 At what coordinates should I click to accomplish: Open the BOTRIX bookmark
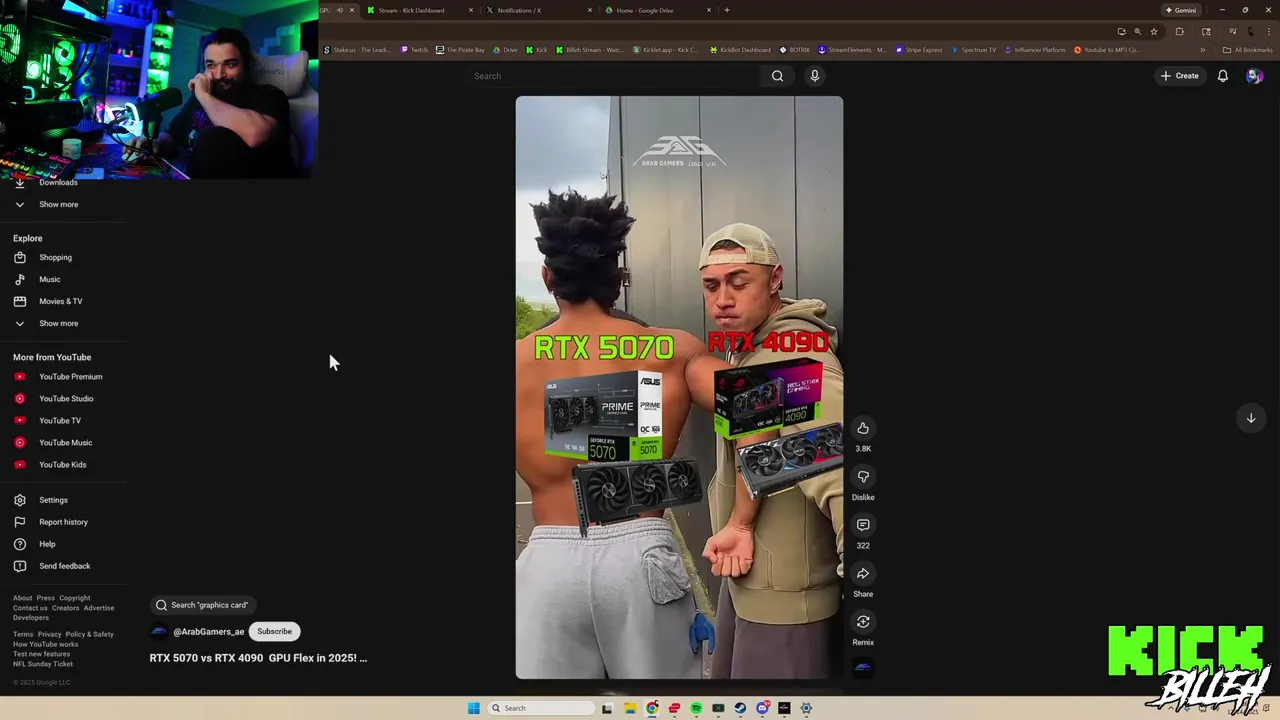(795, 50)
